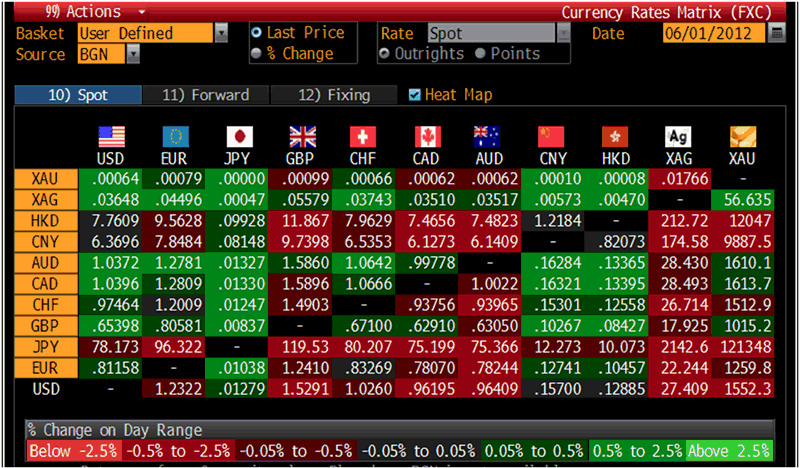This screenshot has height=468, width=800.
Task: Select the Japan flag icon above JPY
Action: pyautogui.click(x=238, y=136)
